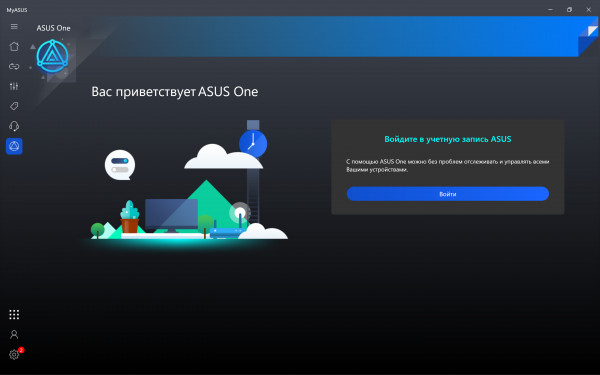This screenshot has height=375, width=600.
Task: Minimize the MyASUS window
Action: coord(550,10)
